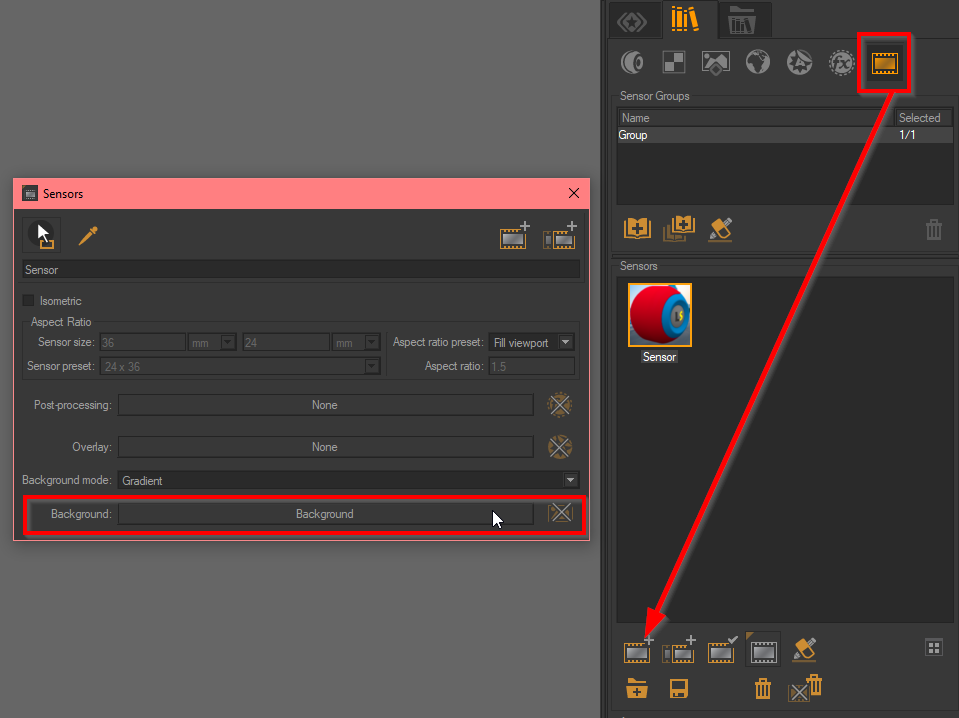
Task: Duplicate sensor in library toolbar
Action: 679,650
